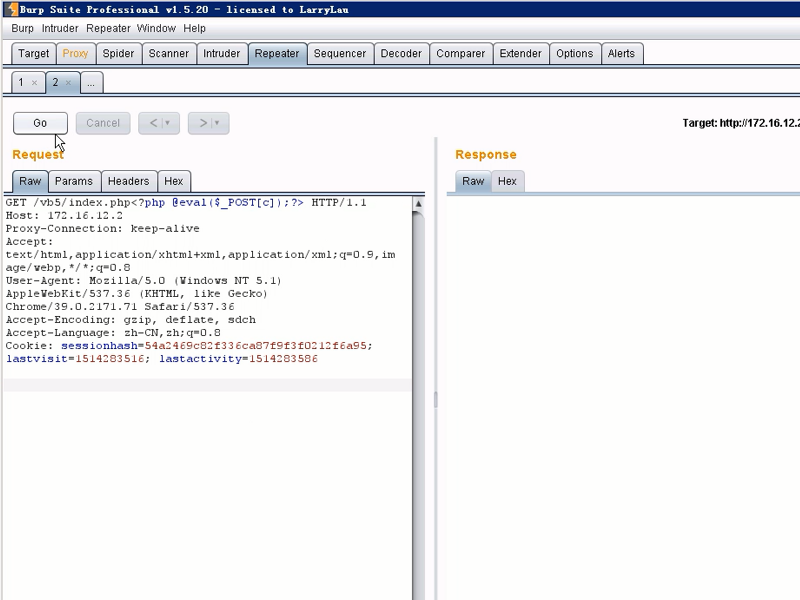Switch to the Proxy tab
800x600 pixels.
[76, 54]
